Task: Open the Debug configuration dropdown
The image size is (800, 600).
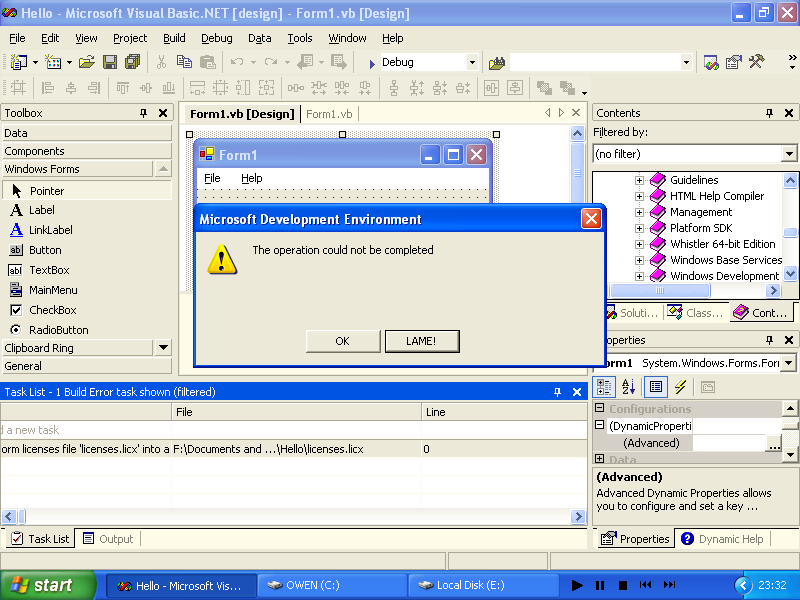Action: 472,62
